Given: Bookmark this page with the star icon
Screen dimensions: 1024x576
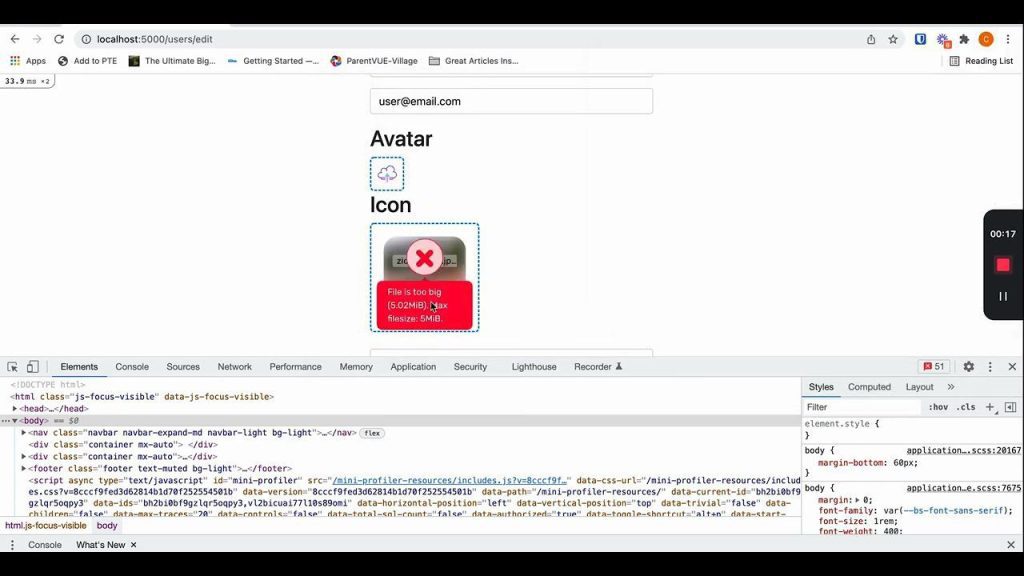Looking at the screenshot, I should tap(893, 39).
